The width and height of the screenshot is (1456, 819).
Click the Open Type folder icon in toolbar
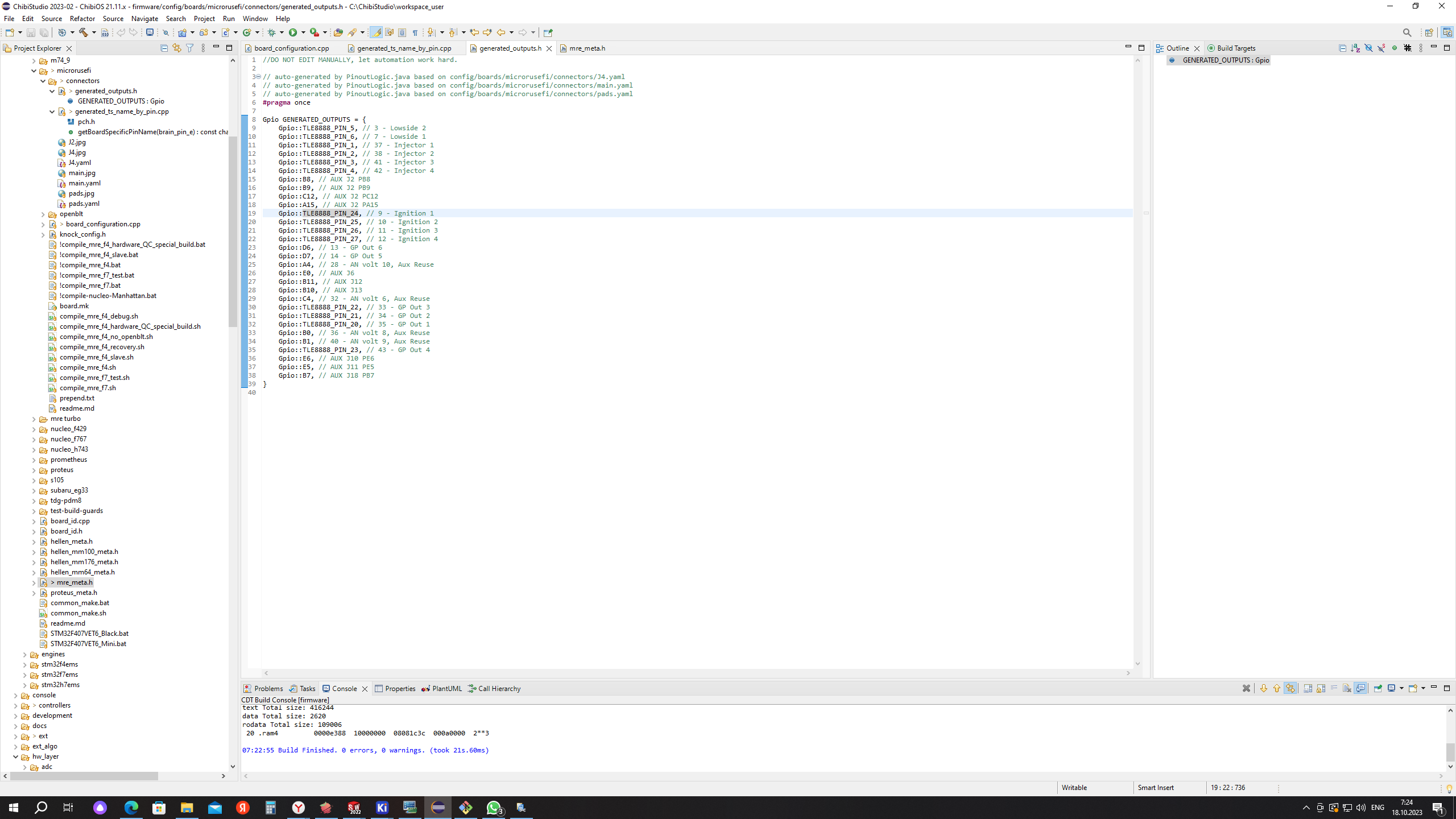(x=338, y=32)
